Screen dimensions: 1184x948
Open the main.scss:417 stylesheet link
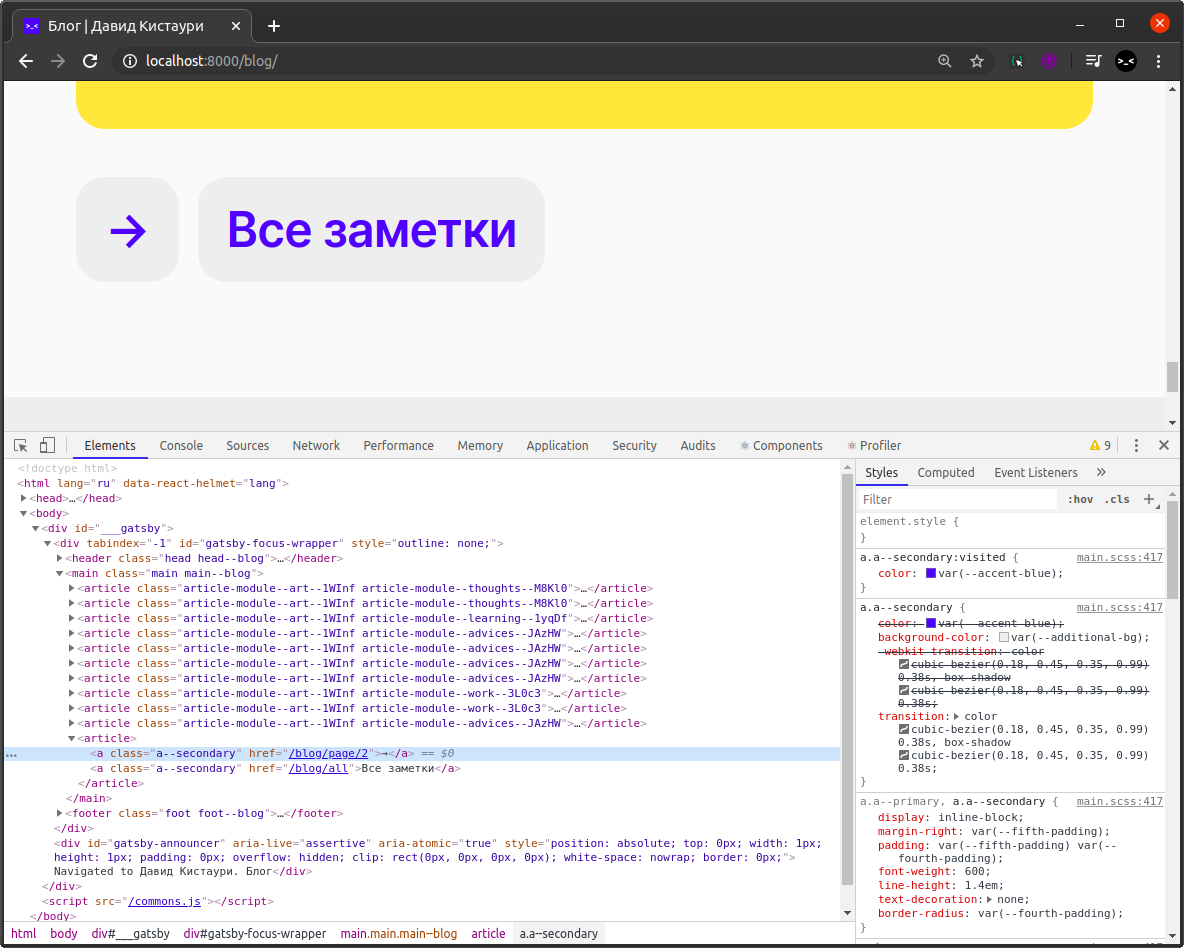tap(1119, 557)
